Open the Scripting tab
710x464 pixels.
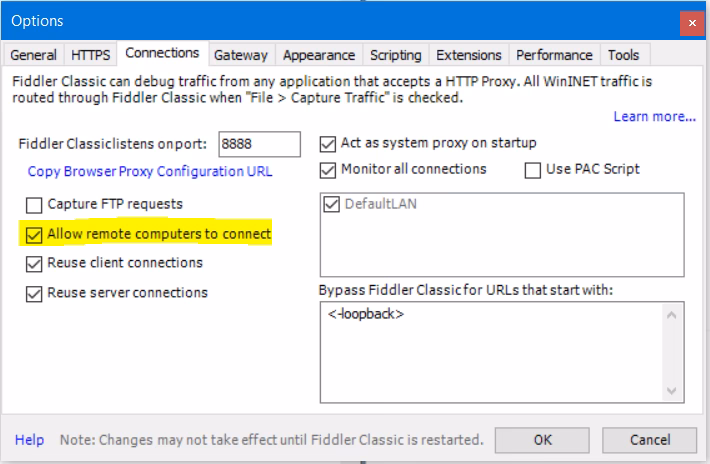(x=396, y=55)
